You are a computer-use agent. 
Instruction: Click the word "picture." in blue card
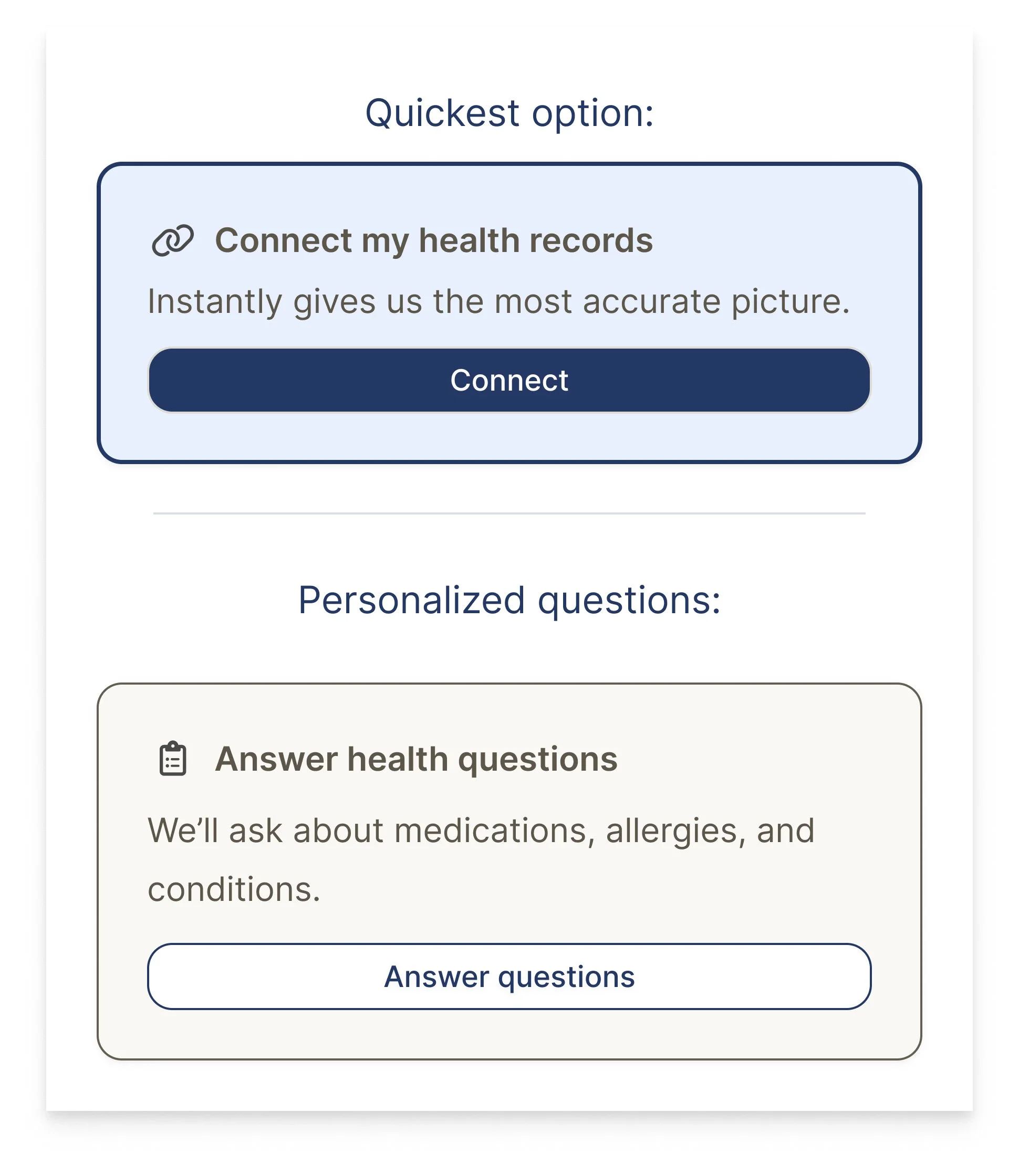791,301
